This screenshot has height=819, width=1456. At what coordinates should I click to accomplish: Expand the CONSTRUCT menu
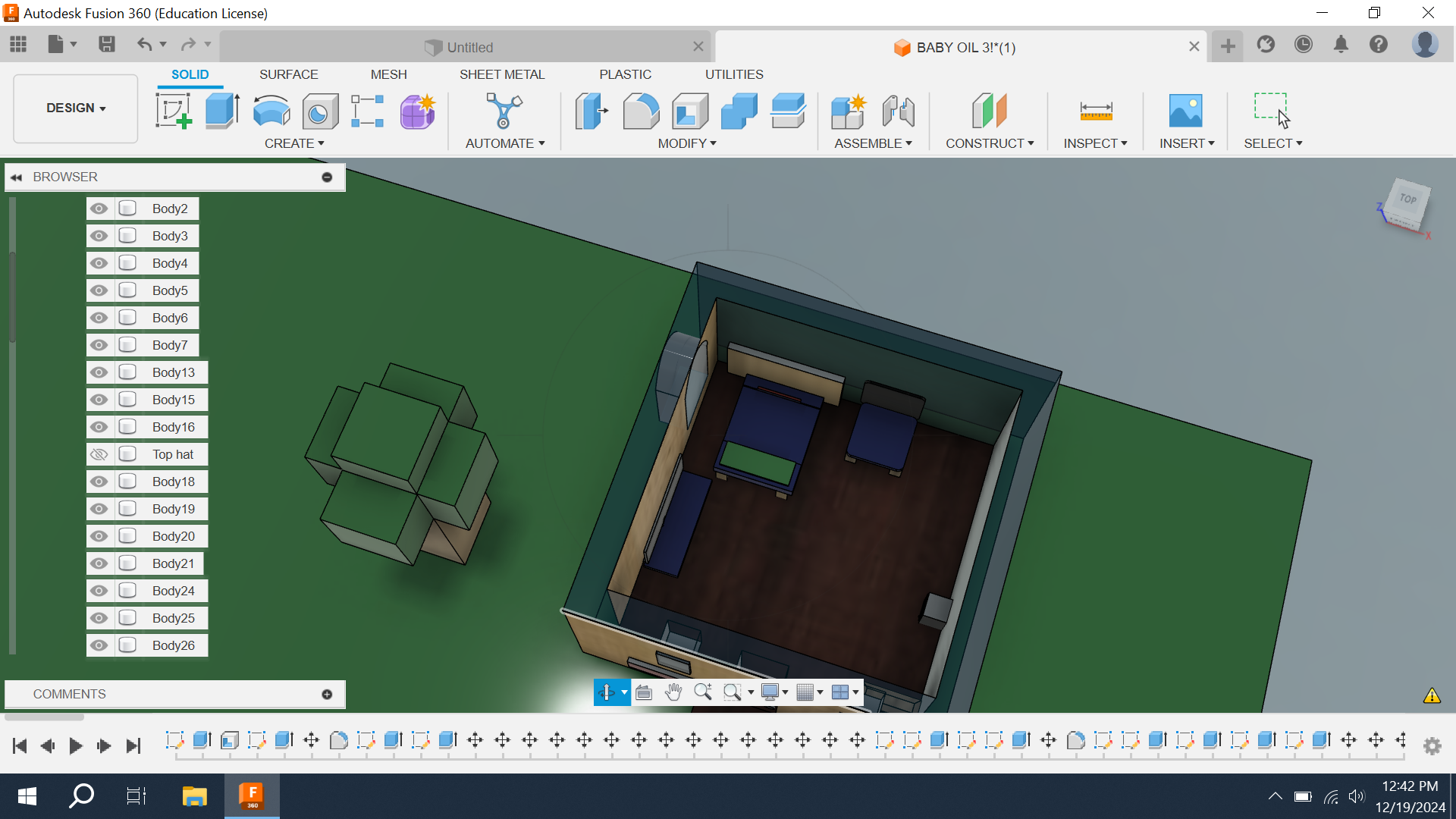(990, 143)
